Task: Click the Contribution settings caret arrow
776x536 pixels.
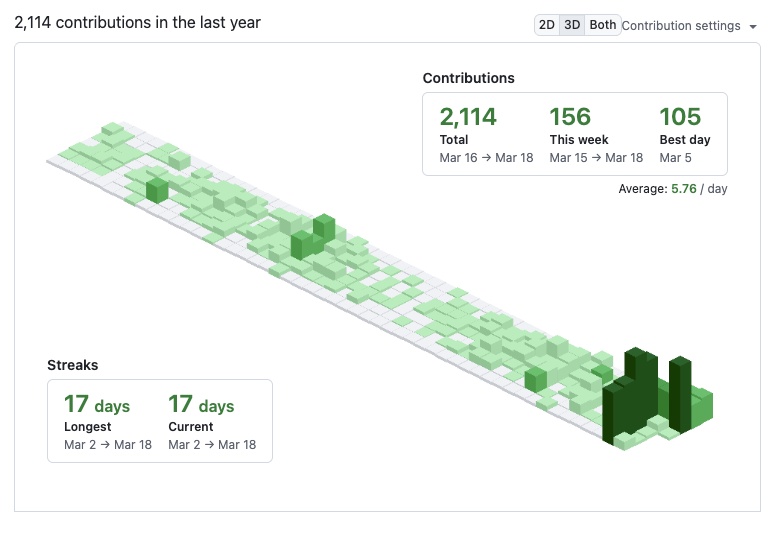Action: (x=753, y=27)
